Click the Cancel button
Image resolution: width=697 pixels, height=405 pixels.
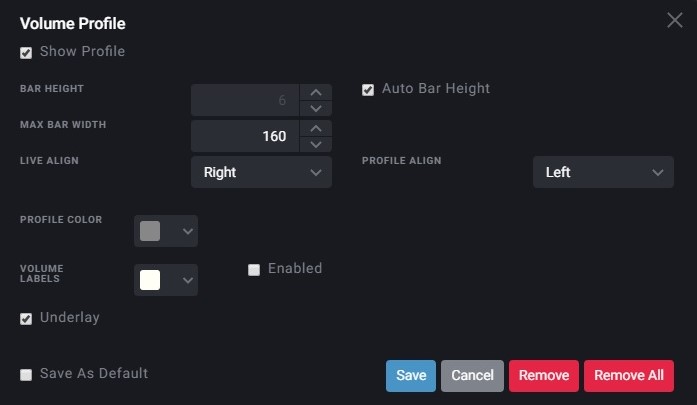[472, 376]
